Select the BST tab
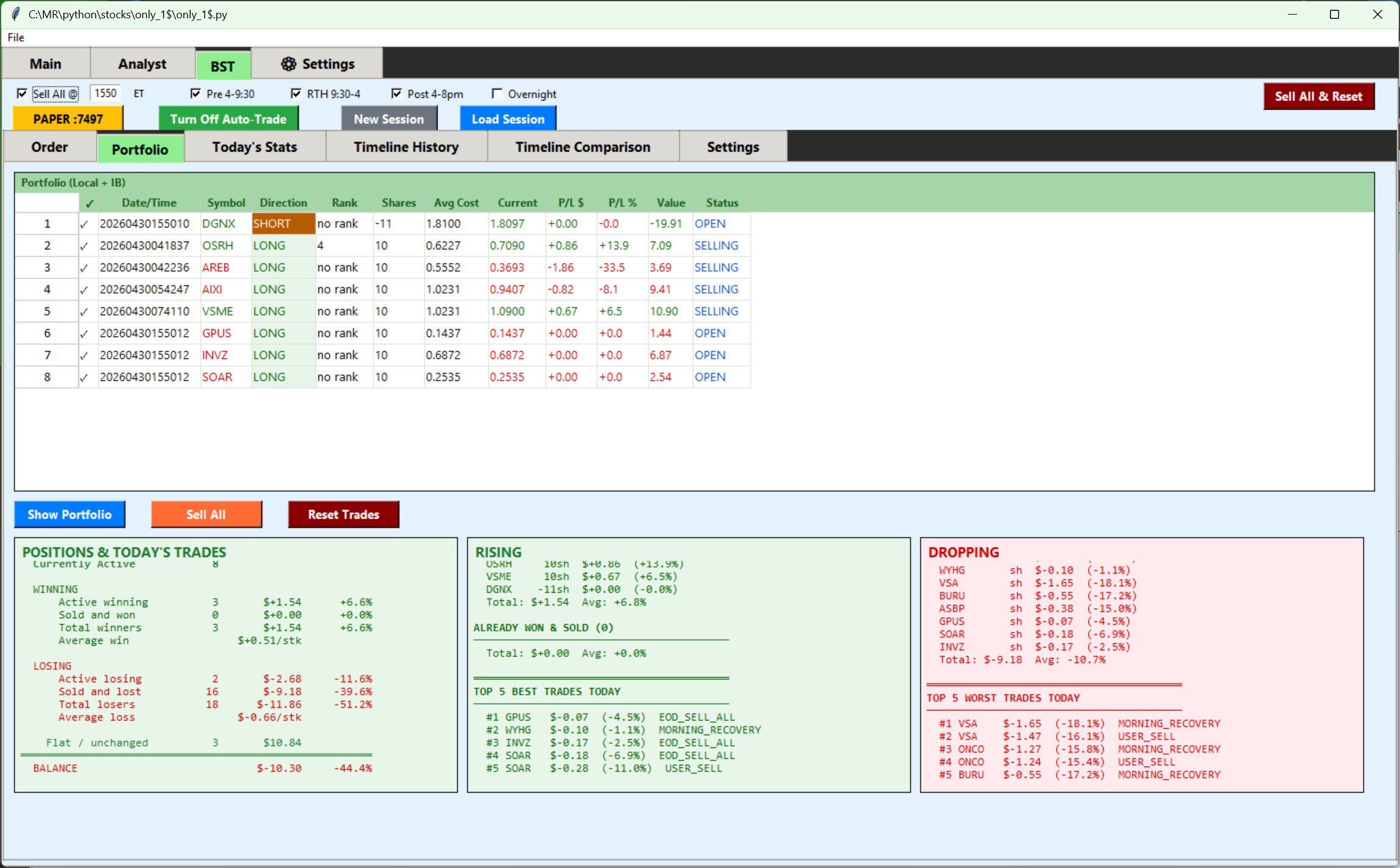This screenshot has width=1400, height=868. (223, 66)
